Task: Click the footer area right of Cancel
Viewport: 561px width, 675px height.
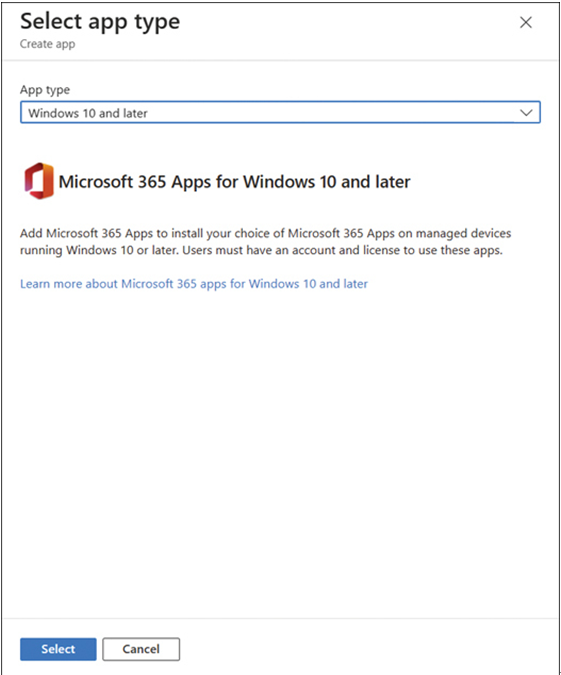Action: (368, 649)
